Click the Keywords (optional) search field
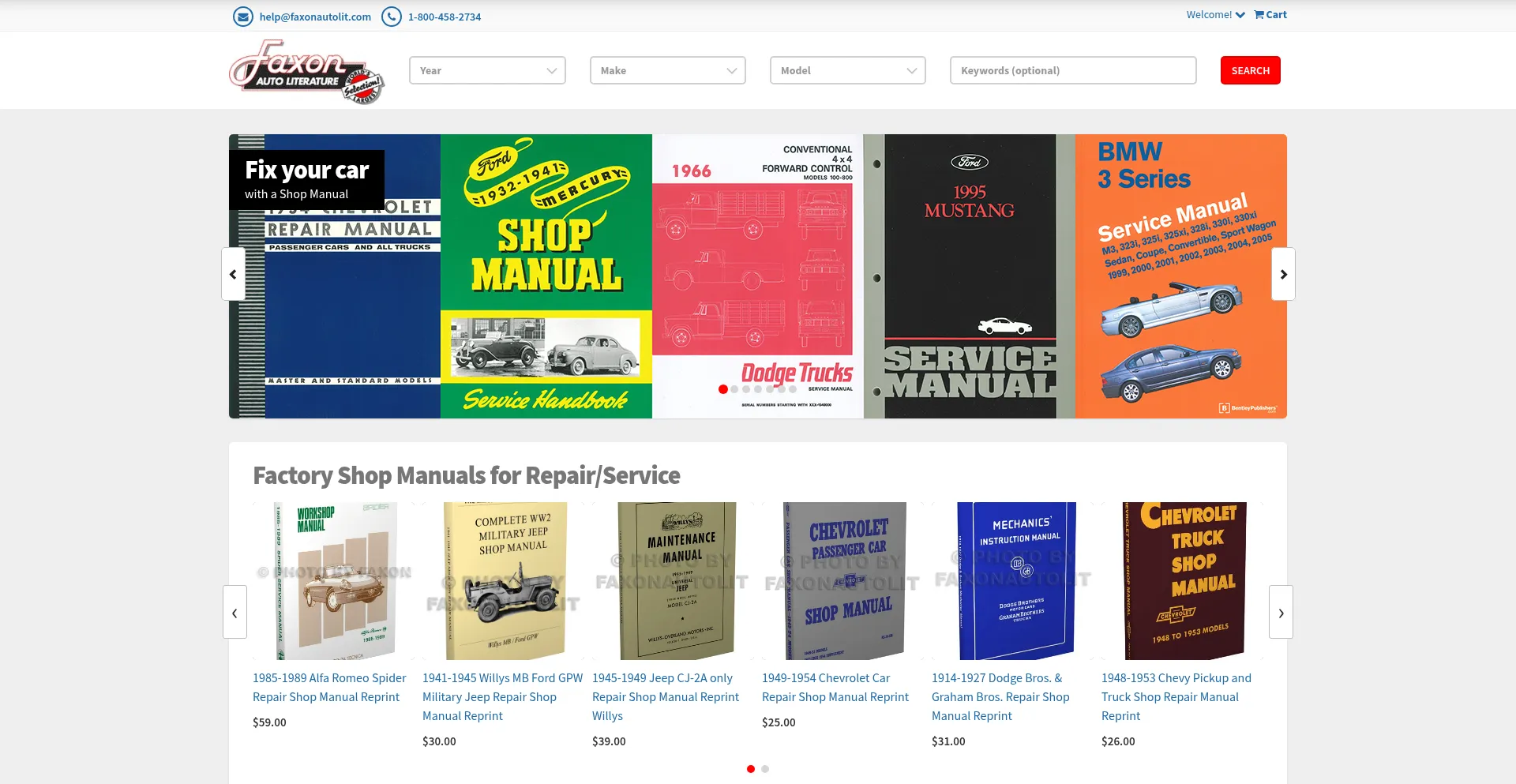The image size is (1516, 784). coord(1072,70)
